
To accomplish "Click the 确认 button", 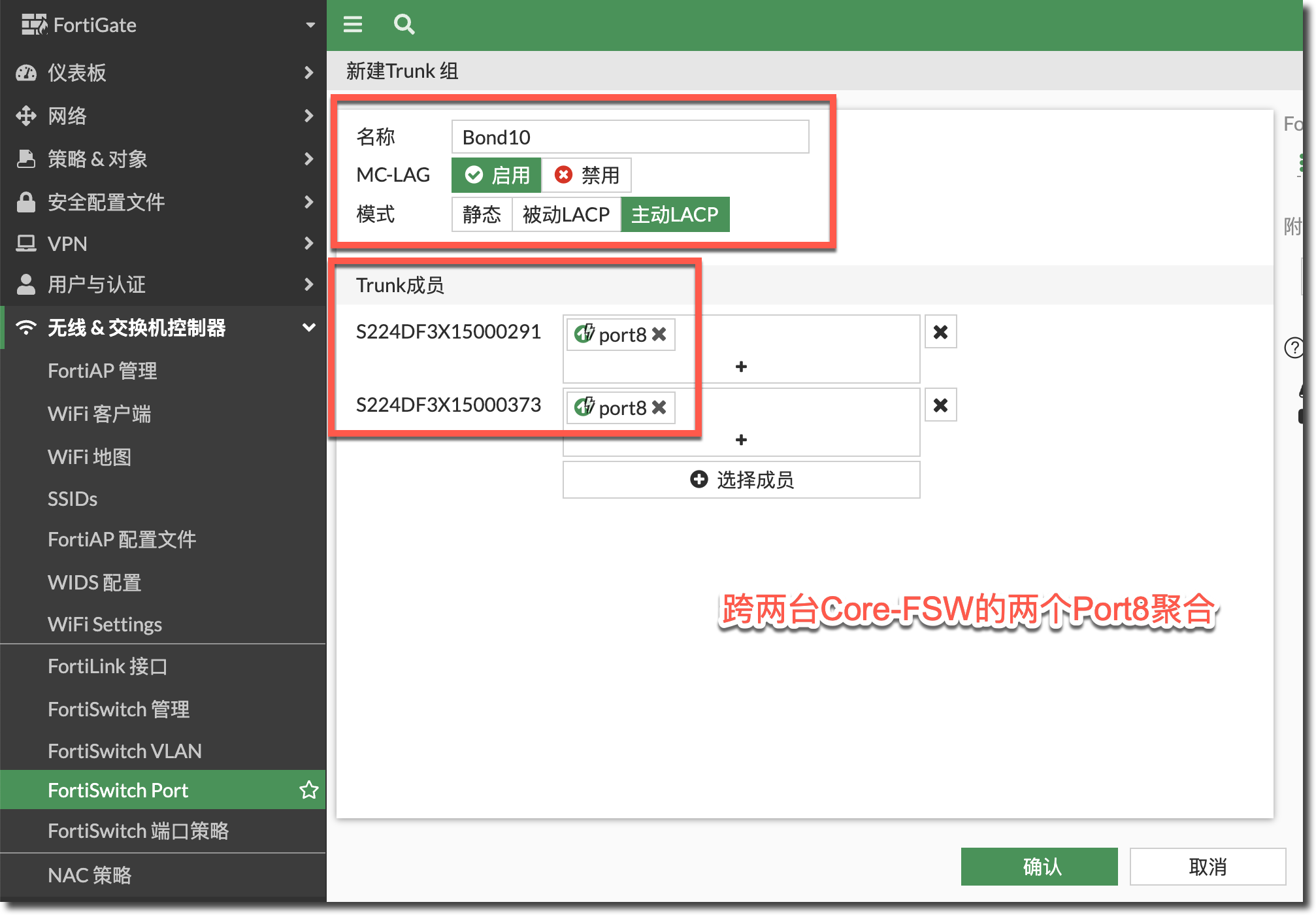I will click(x=1039, y=867).
